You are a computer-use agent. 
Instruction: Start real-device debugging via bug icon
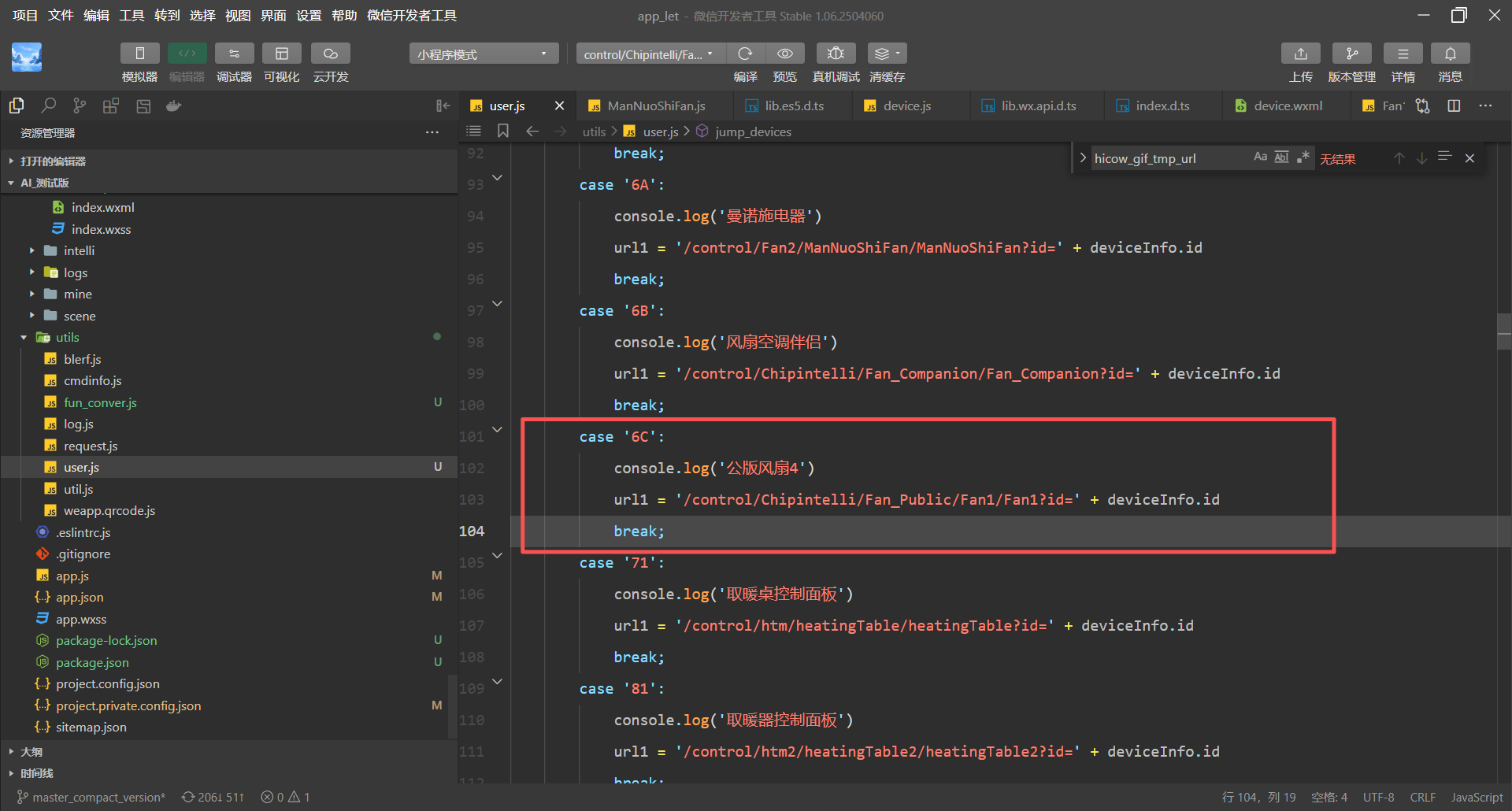click(836, 54)
